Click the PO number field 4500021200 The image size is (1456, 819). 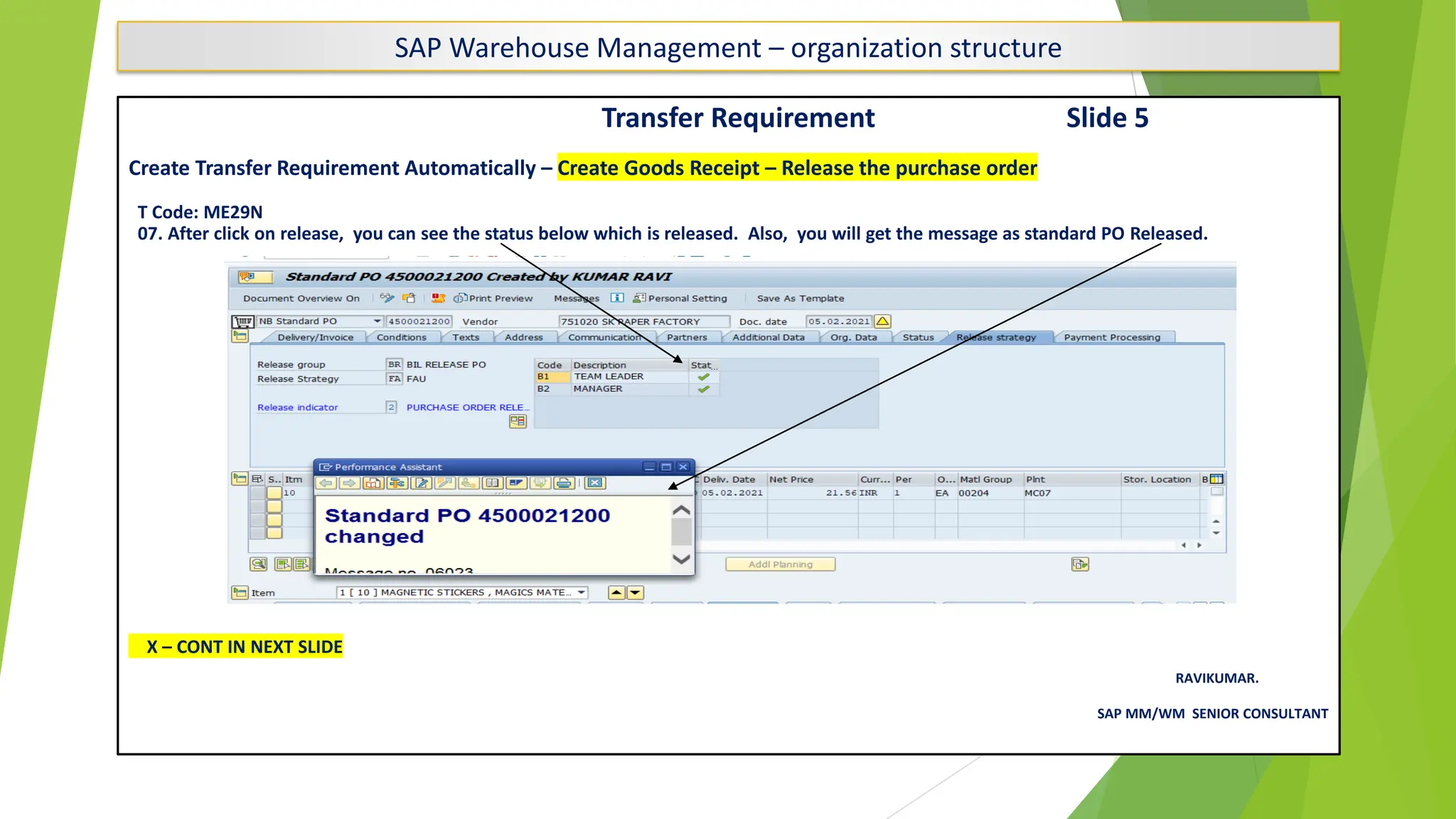coord(419,321)
